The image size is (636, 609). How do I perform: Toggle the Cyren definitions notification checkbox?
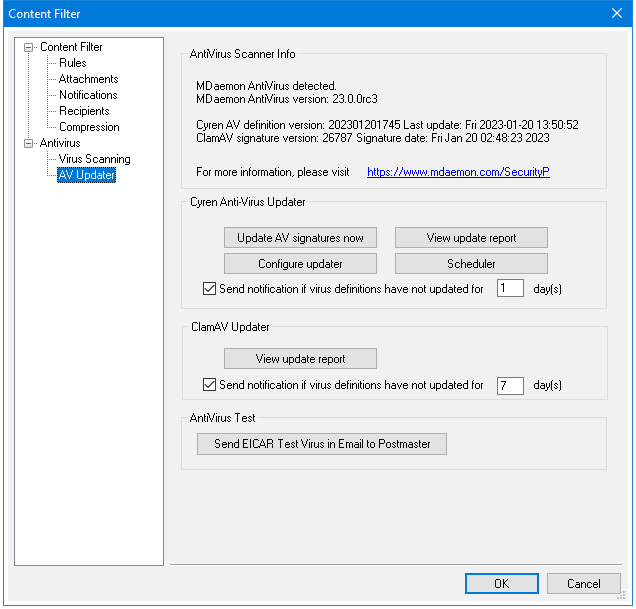[x=209, y=289]
